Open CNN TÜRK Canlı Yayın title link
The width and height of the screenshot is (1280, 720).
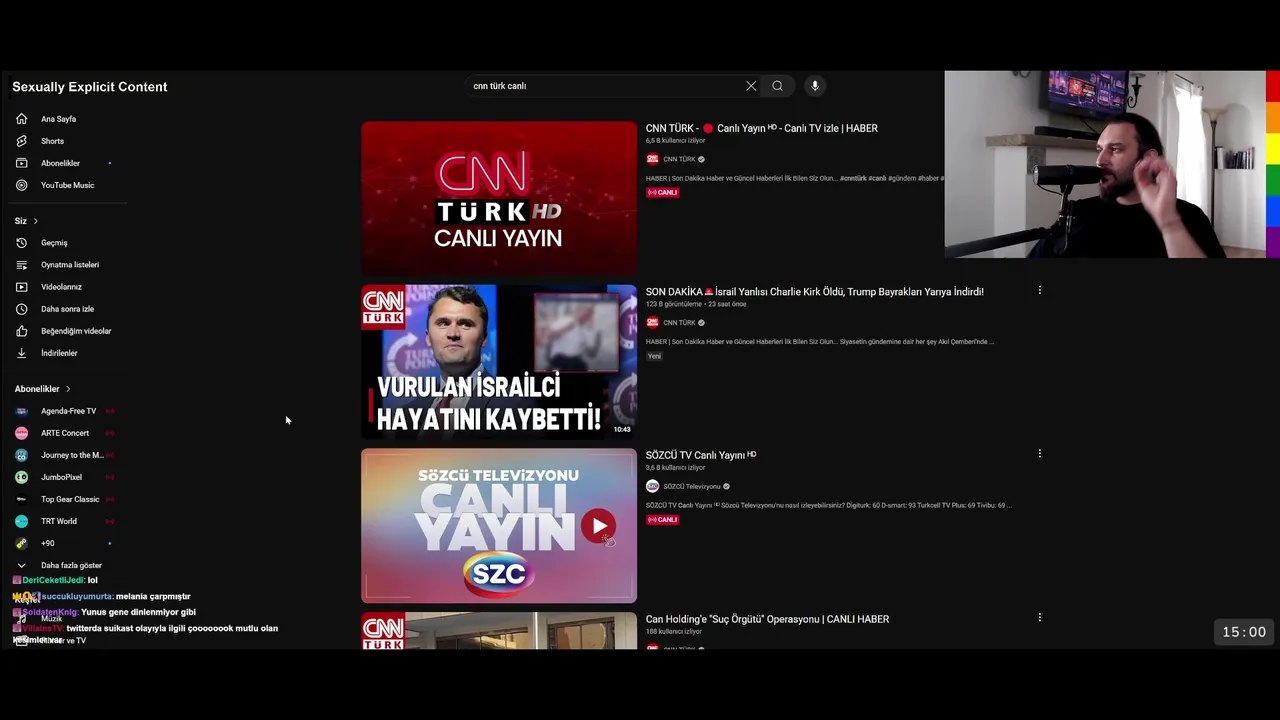[x=761, y=128]
